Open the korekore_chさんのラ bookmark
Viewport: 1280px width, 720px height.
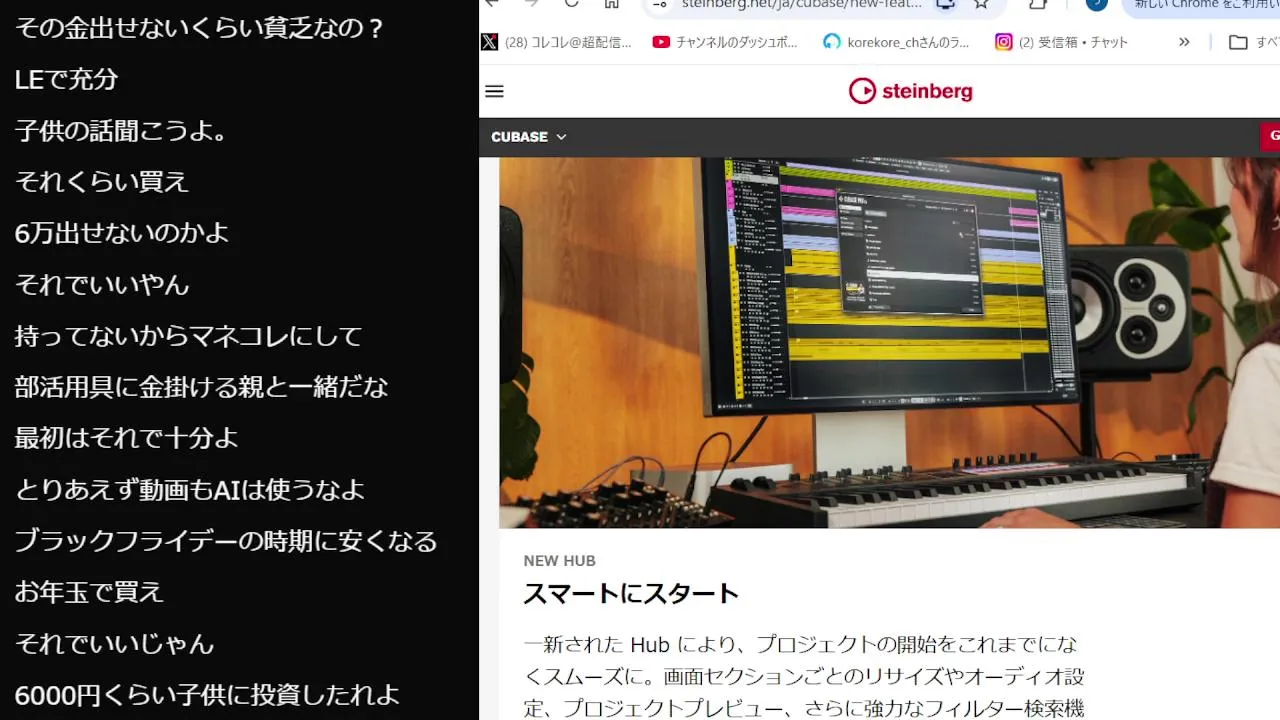pos(896,42)
